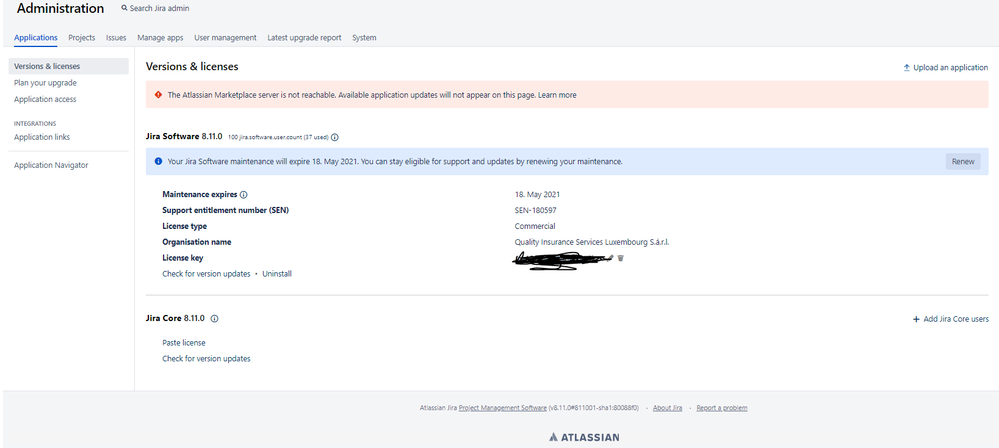Open the User management tab
The height and width of the screenshot is (448, 999).
(226, 38)
